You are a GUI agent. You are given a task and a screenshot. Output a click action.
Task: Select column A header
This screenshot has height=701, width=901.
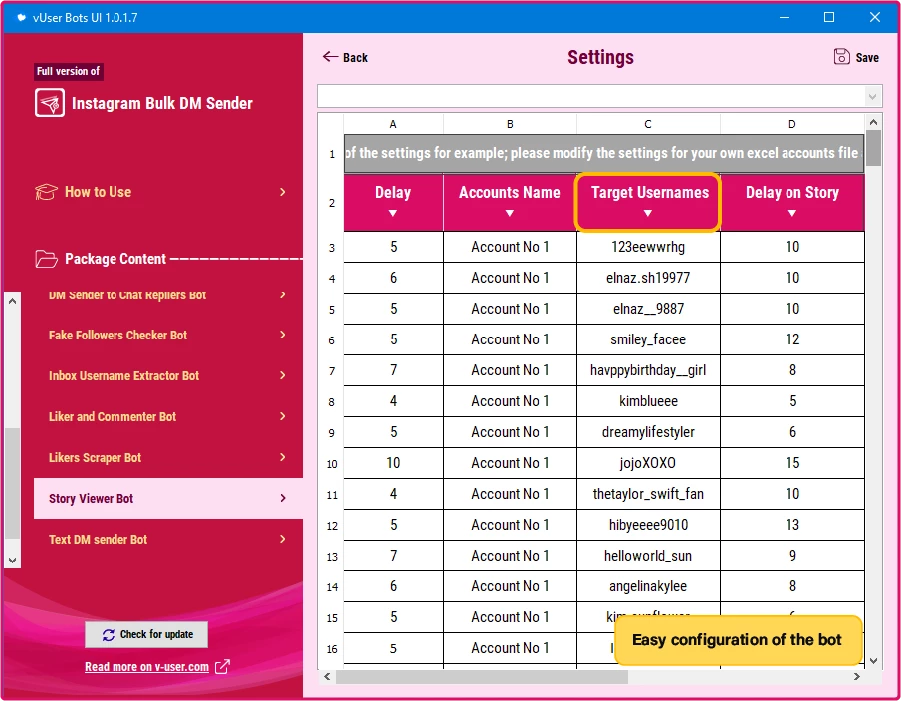pos(393,124)
